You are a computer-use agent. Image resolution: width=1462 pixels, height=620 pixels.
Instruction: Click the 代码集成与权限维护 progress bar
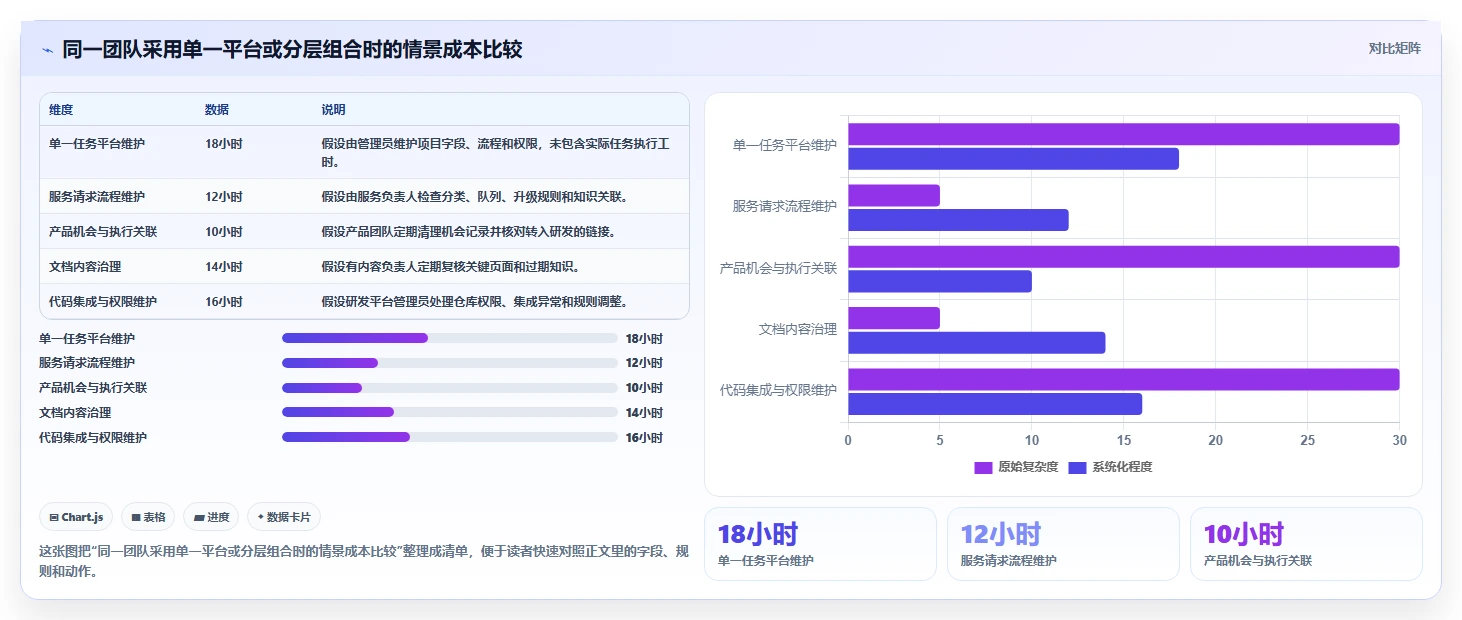point(450,437)
